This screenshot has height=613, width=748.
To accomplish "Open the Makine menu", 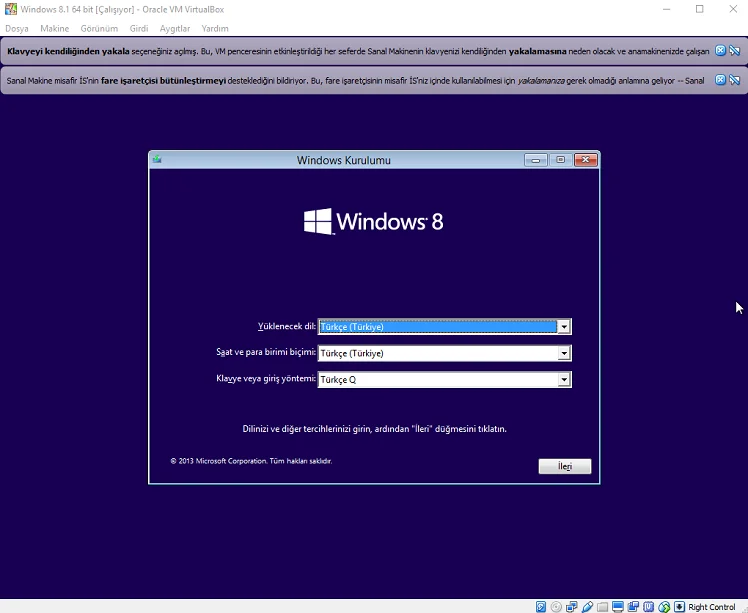I will (55, 29).
